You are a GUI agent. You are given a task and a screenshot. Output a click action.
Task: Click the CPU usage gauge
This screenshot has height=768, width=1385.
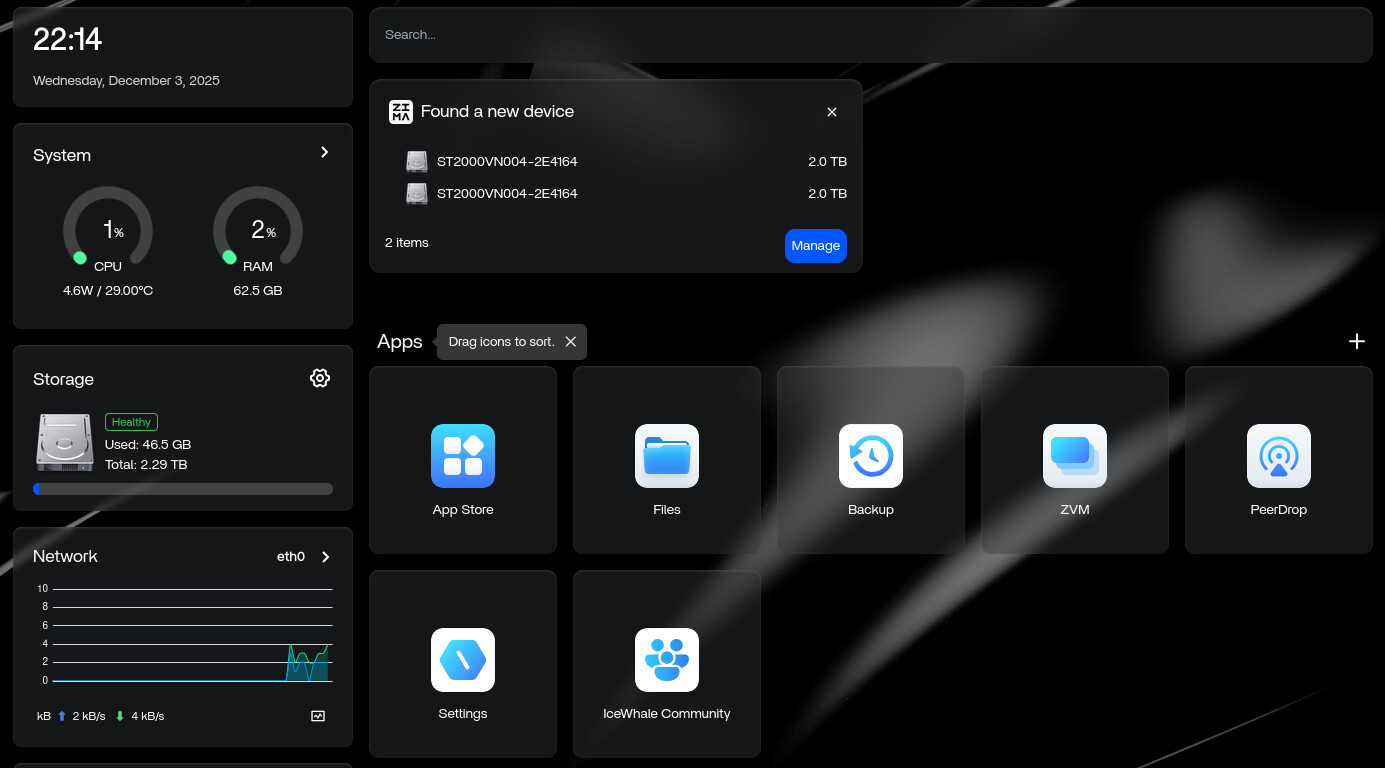click(x=108, y=230)
